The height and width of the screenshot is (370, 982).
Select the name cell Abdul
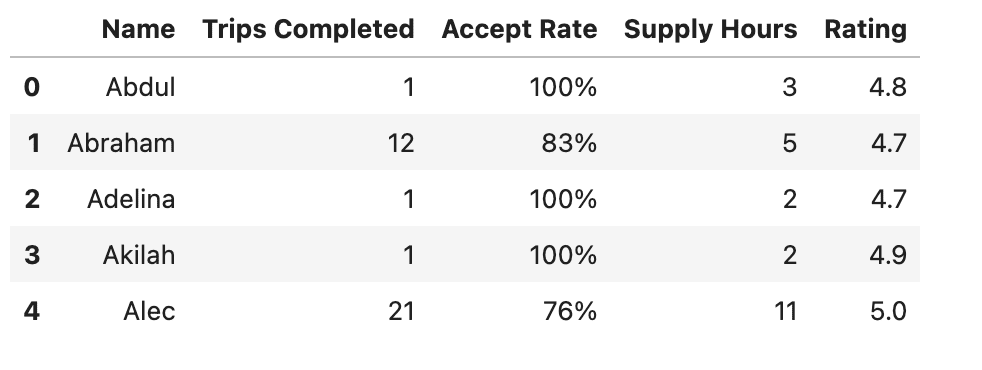[140, 87]
